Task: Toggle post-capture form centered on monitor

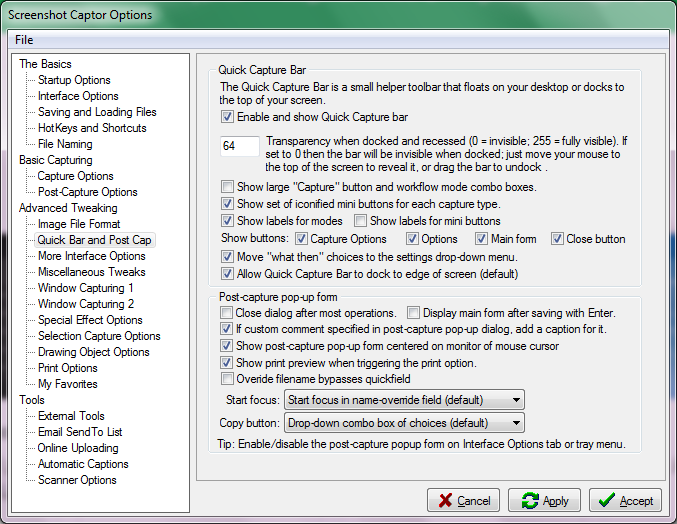Action: pyautogui.click(x=226, y=346)
